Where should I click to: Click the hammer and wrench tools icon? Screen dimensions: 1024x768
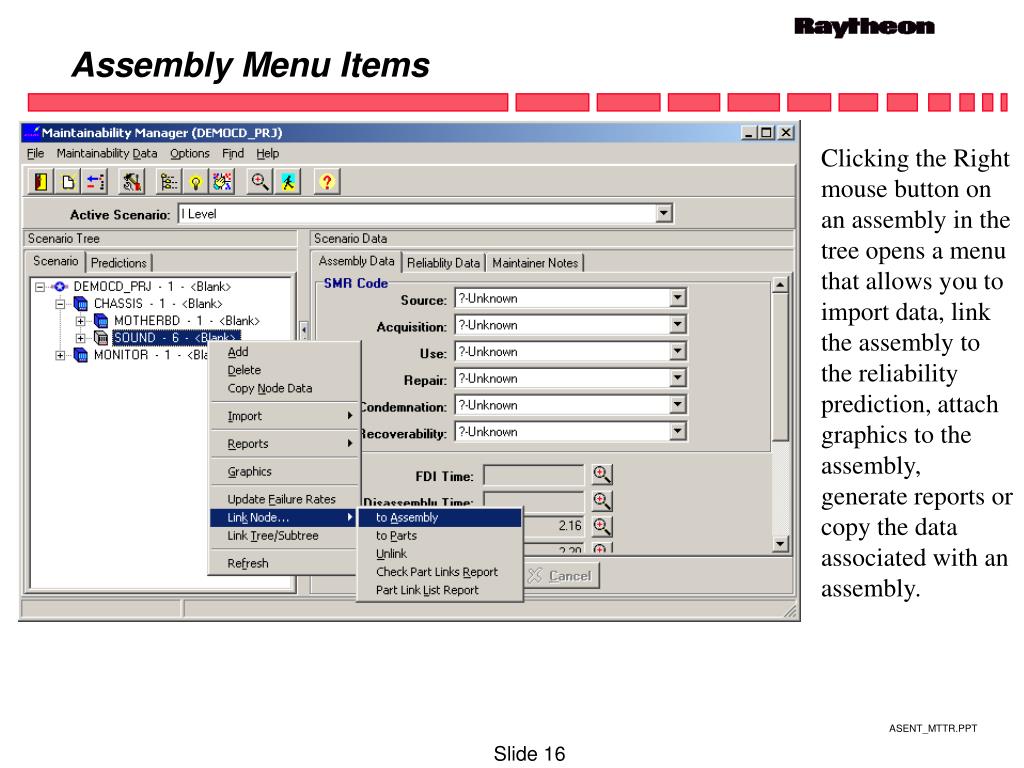pyautogui.click(x=131, y=182)
